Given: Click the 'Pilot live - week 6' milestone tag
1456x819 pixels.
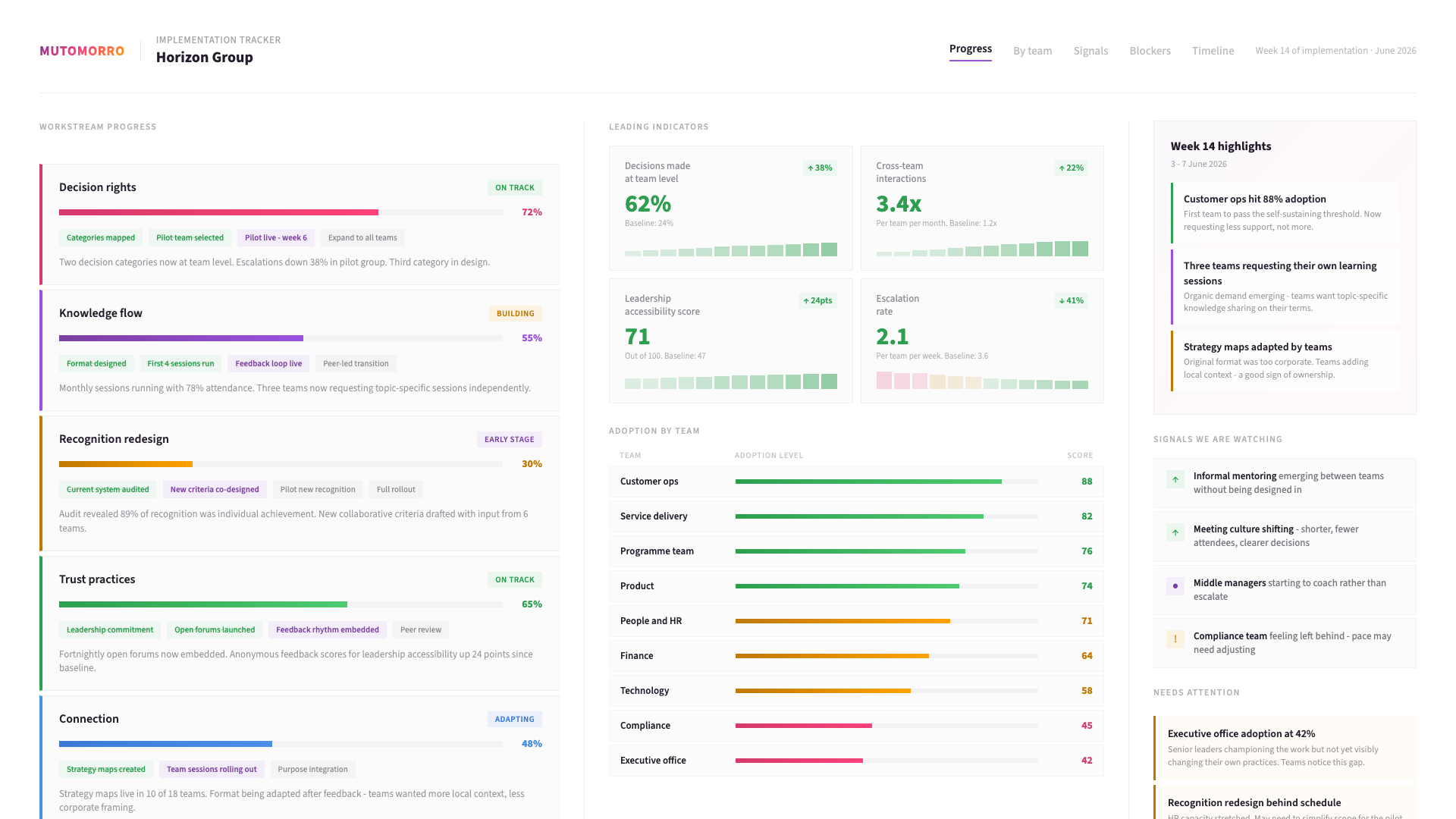Looking at the screenshot, I should tap(275, 238).
